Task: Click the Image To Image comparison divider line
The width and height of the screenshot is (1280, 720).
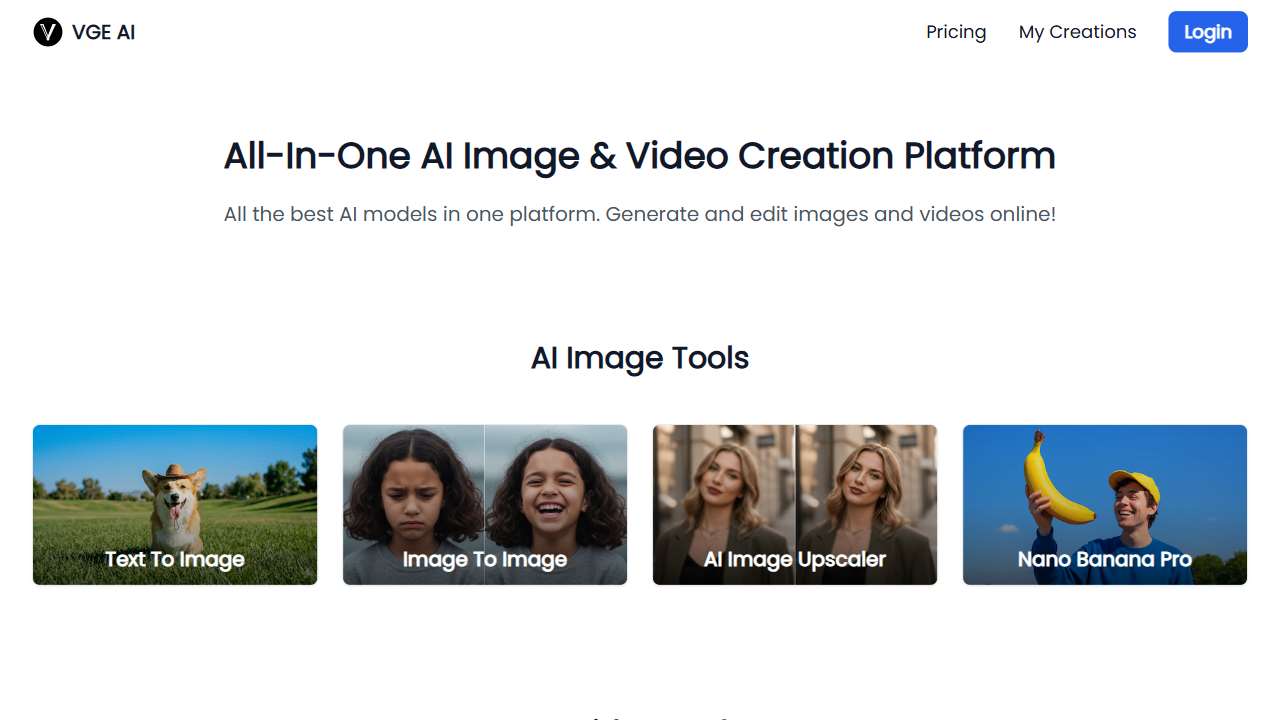Action: click(485, 480)
